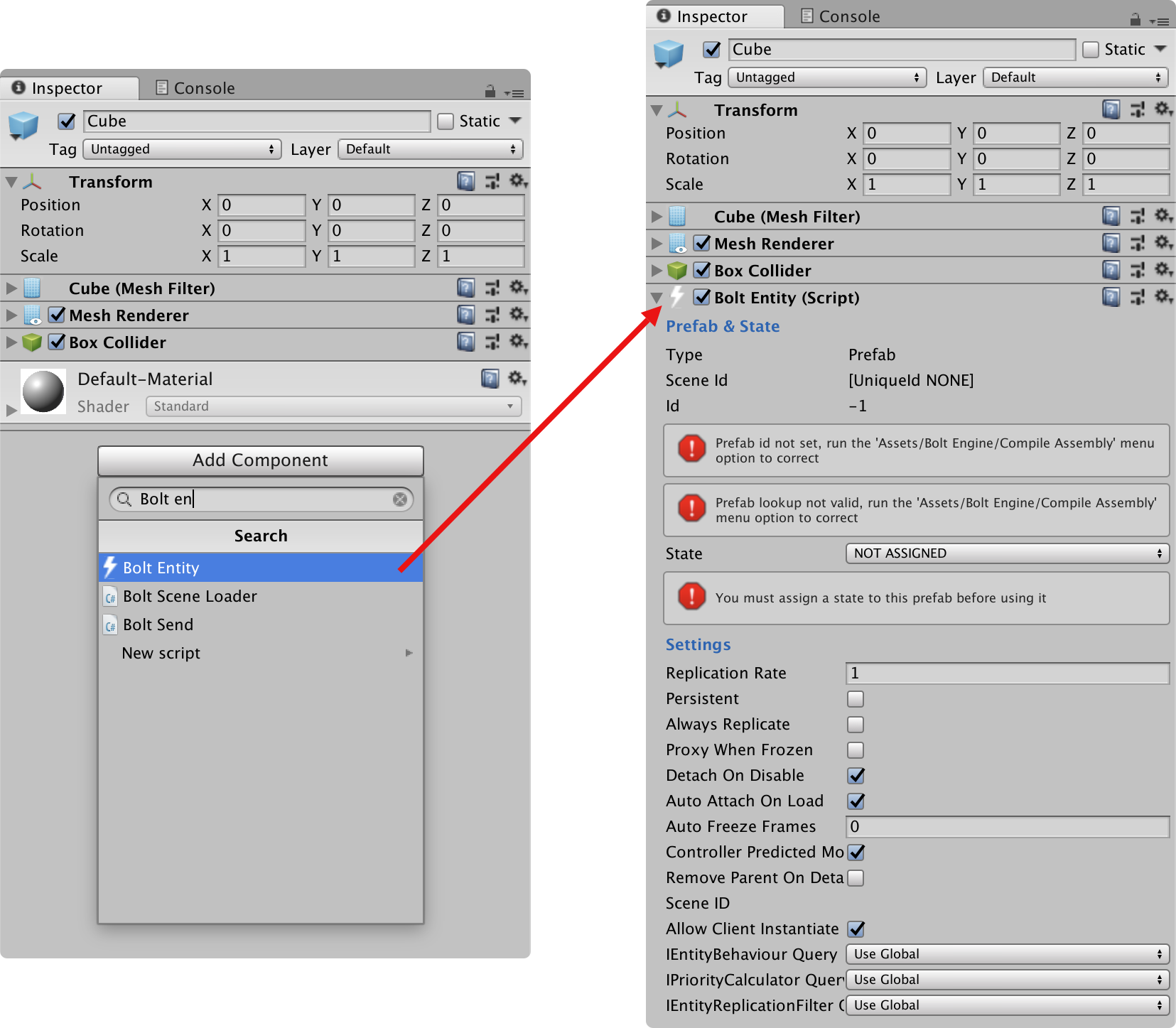Disable the Bolt Entity (Script) component
Screen dimensions: 1176x1028
pos(702,297)
